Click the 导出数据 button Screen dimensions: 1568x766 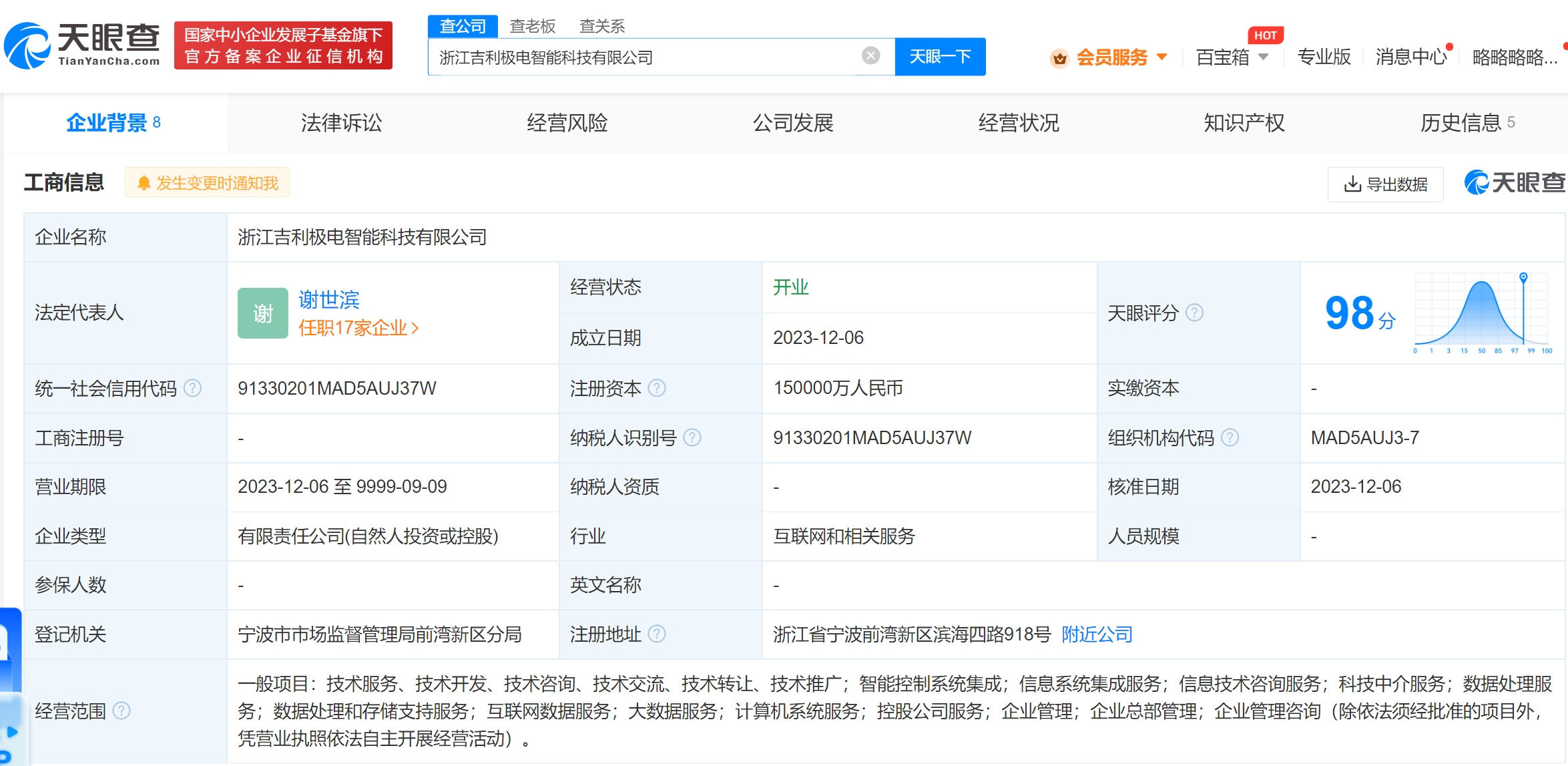click(x=1385, y=184)
